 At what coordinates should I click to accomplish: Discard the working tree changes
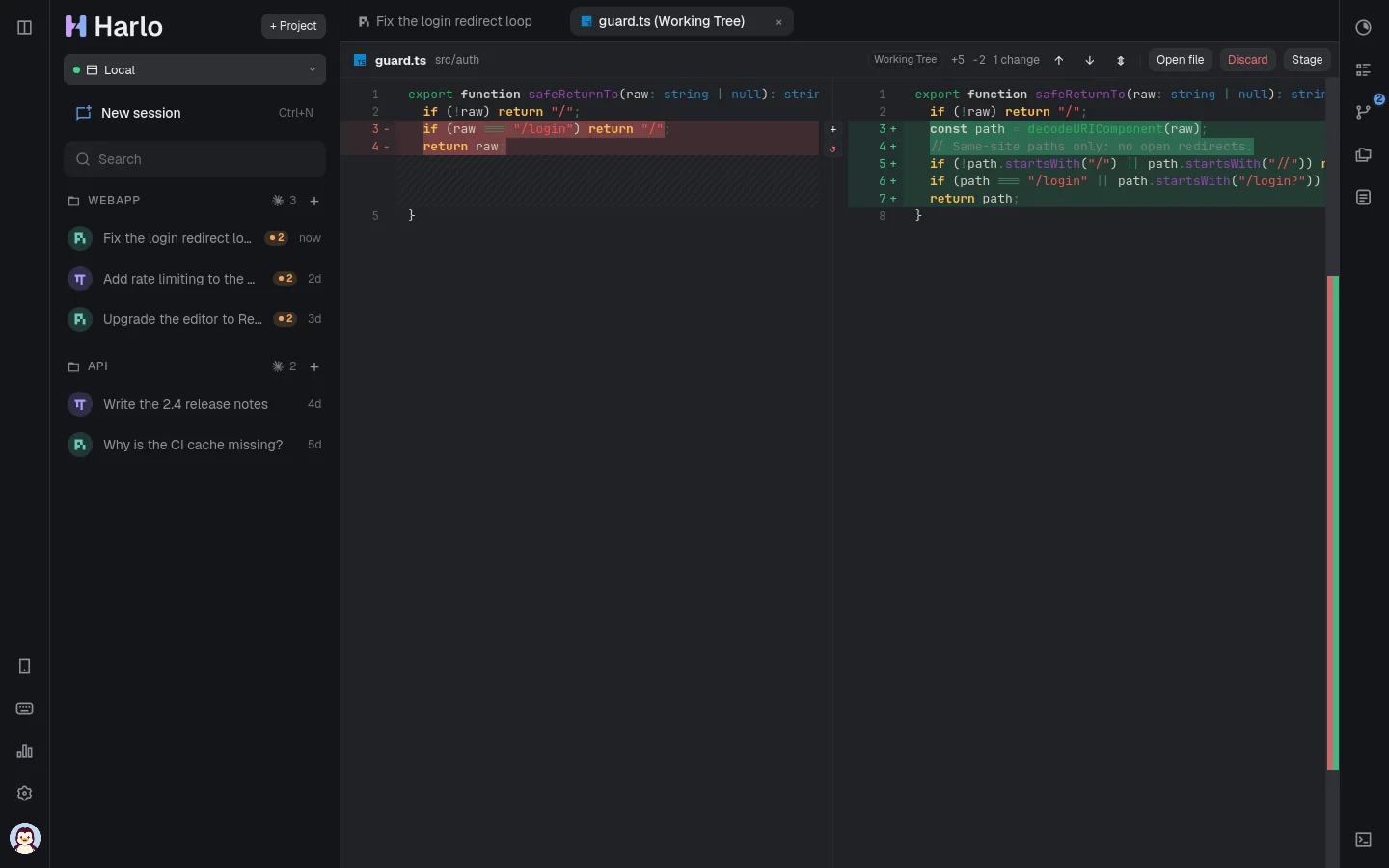pos(1248,60)
